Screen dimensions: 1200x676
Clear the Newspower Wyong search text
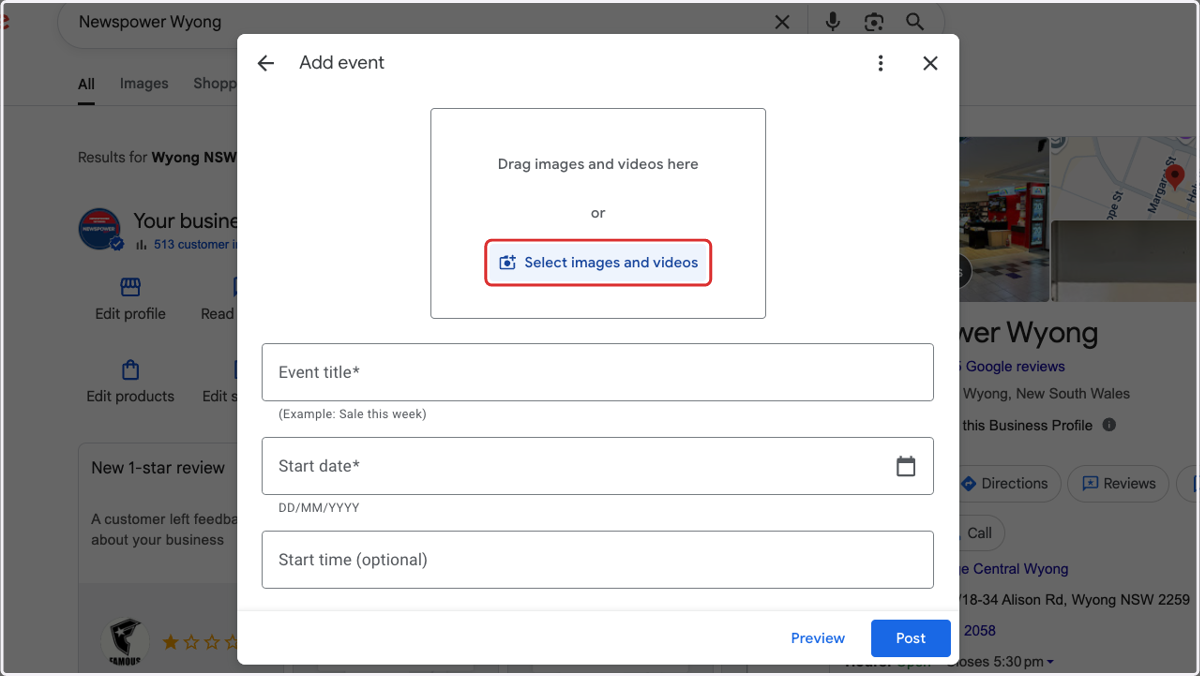(x=782, y=22)
